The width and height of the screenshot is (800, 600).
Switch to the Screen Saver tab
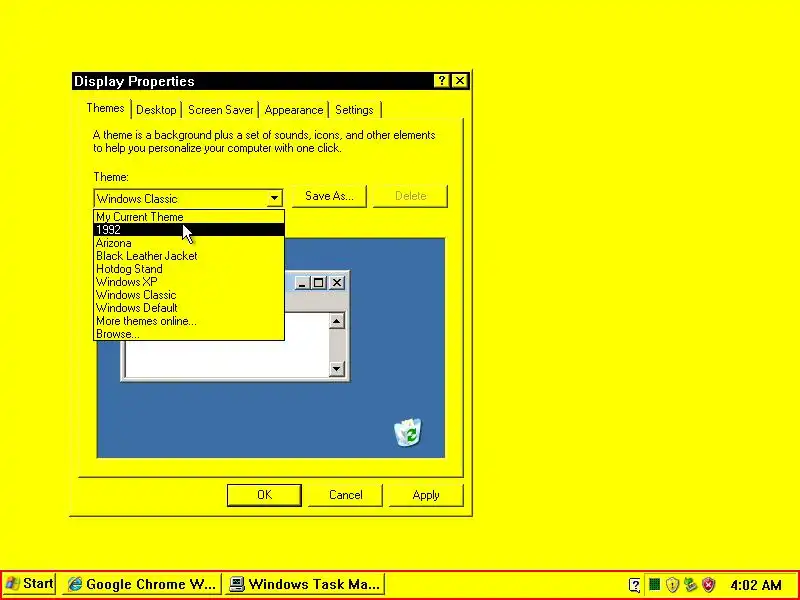click(x=220, y=110)
